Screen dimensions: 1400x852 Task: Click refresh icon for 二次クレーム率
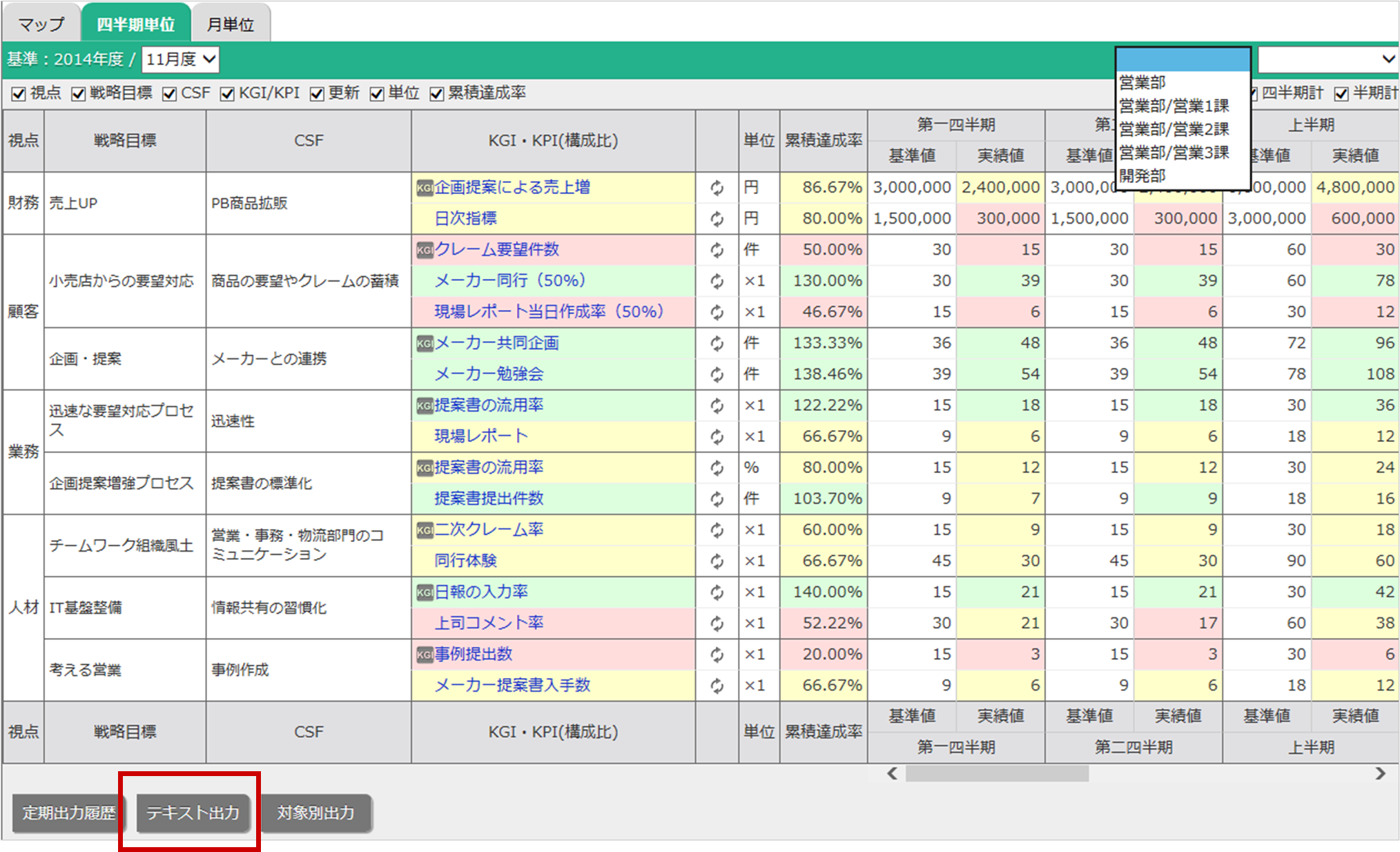tap(717, 530)
